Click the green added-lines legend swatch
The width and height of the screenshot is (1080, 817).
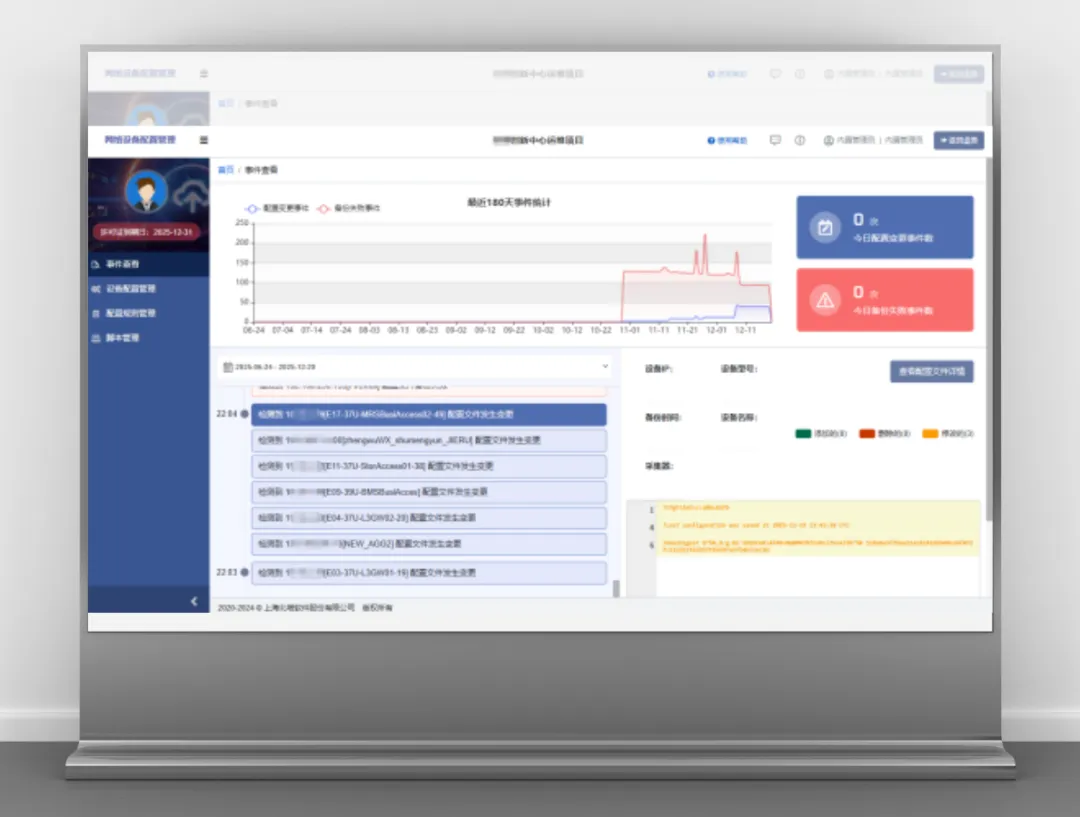(803, 433)
